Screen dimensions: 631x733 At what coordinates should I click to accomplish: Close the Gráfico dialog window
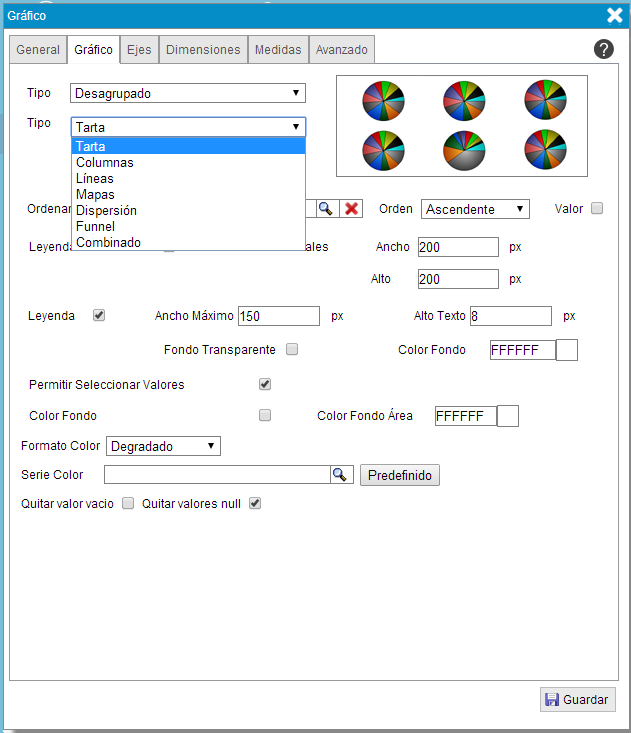pyautogui.click(x=615, y=15)
